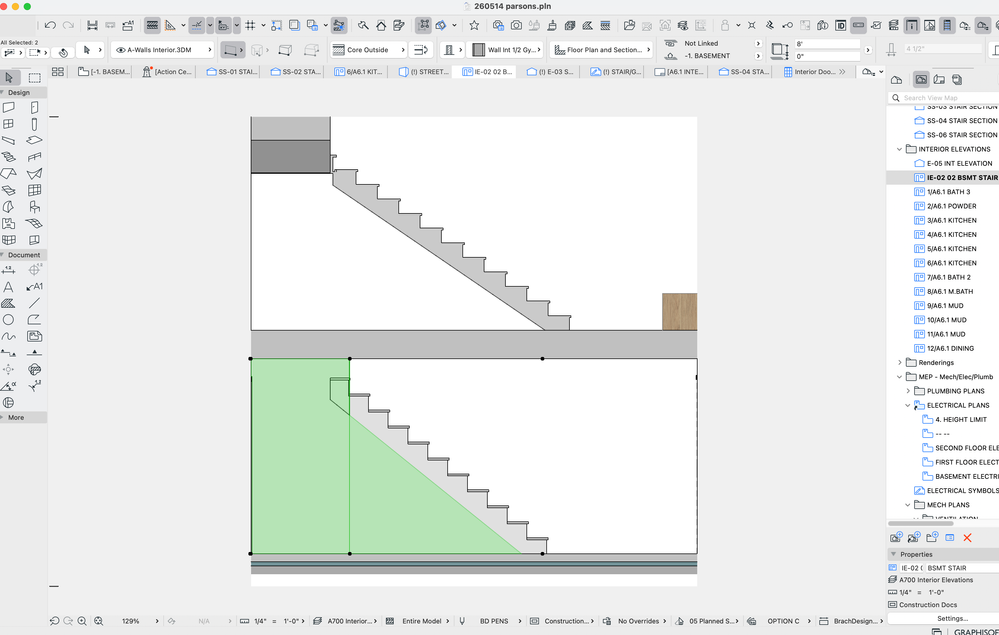Select the Door tool in Design toolbox
The width and height of the screenshot is (999, 635).
[34, 108]
